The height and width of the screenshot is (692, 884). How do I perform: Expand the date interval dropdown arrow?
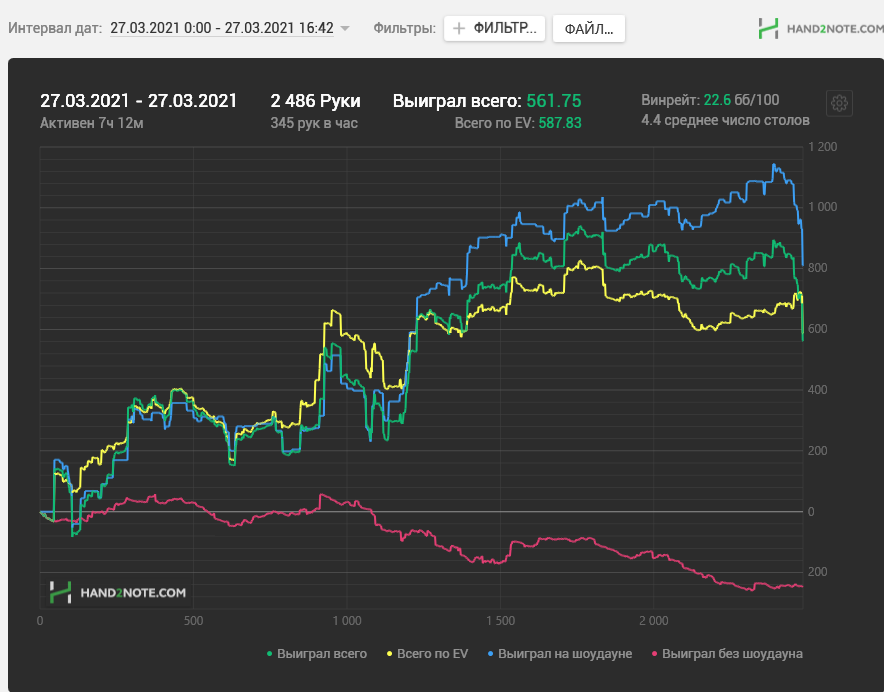(345, 28)
